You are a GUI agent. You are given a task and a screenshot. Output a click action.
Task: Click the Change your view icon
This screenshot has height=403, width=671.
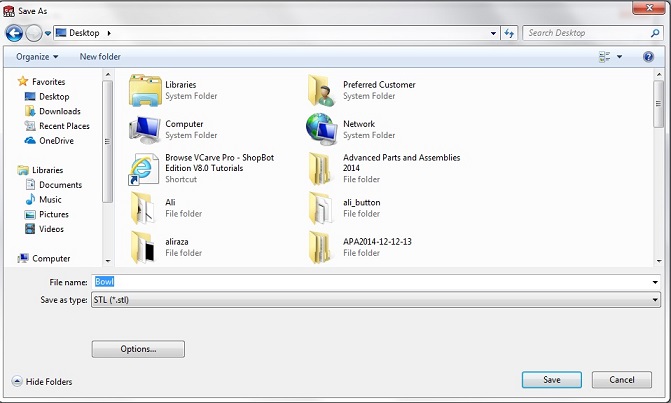click(604, 56)
